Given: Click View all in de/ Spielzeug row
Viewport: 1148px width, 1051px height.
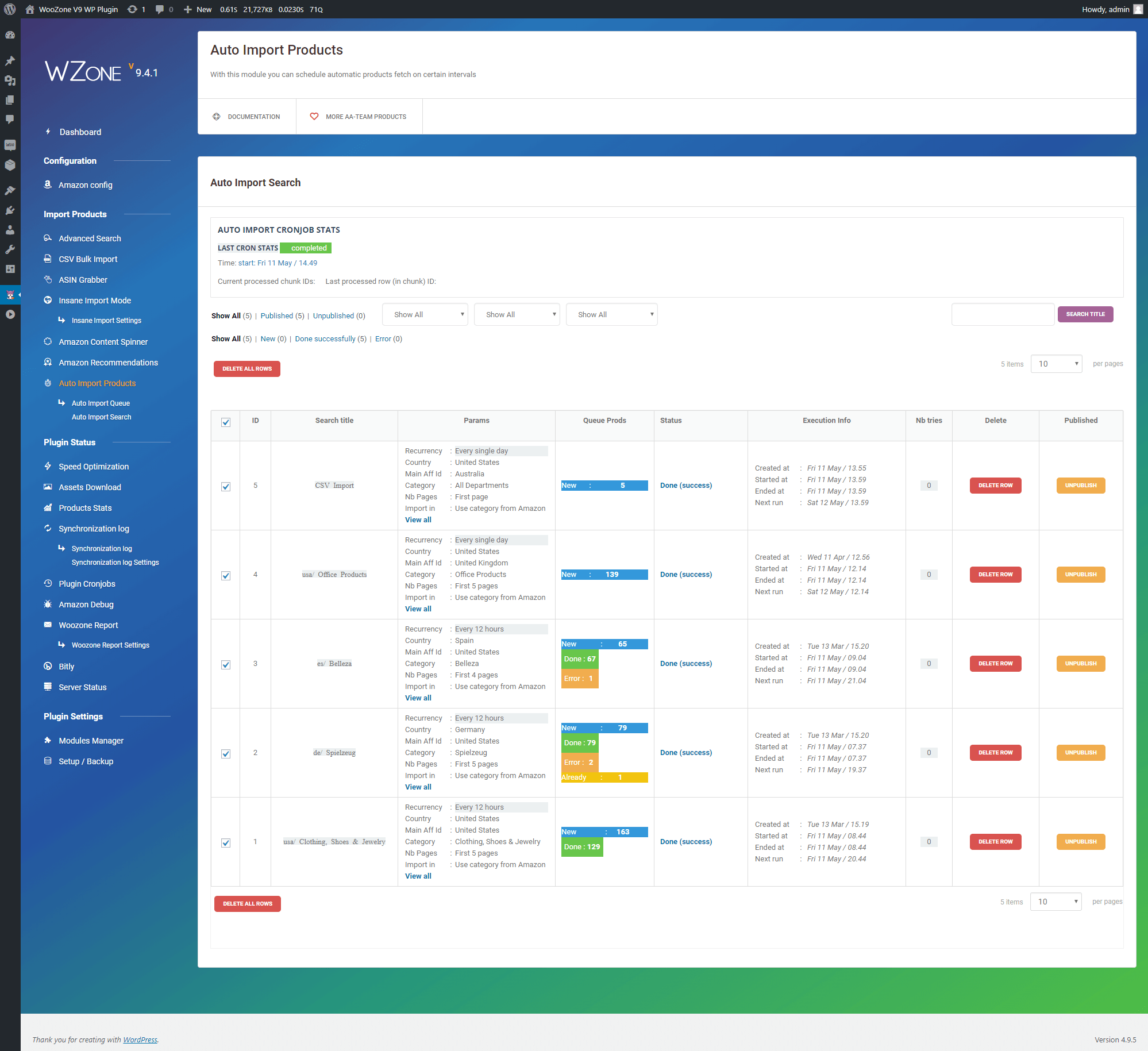Looking at the screenshot, I should click(418, 787).
